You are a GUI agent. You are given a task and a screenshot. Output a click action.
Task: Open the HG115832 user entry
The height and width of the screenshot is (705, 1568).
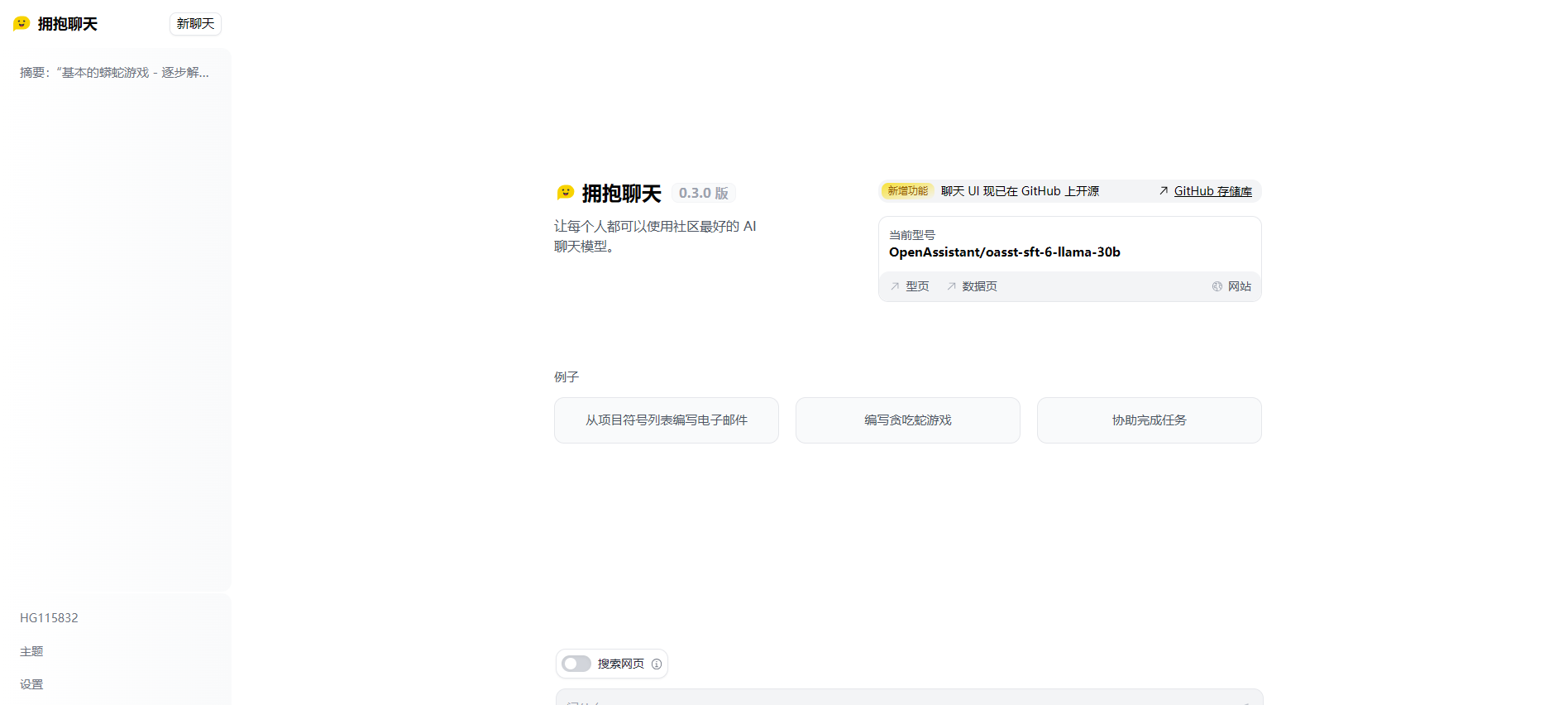tap(49, 618)
